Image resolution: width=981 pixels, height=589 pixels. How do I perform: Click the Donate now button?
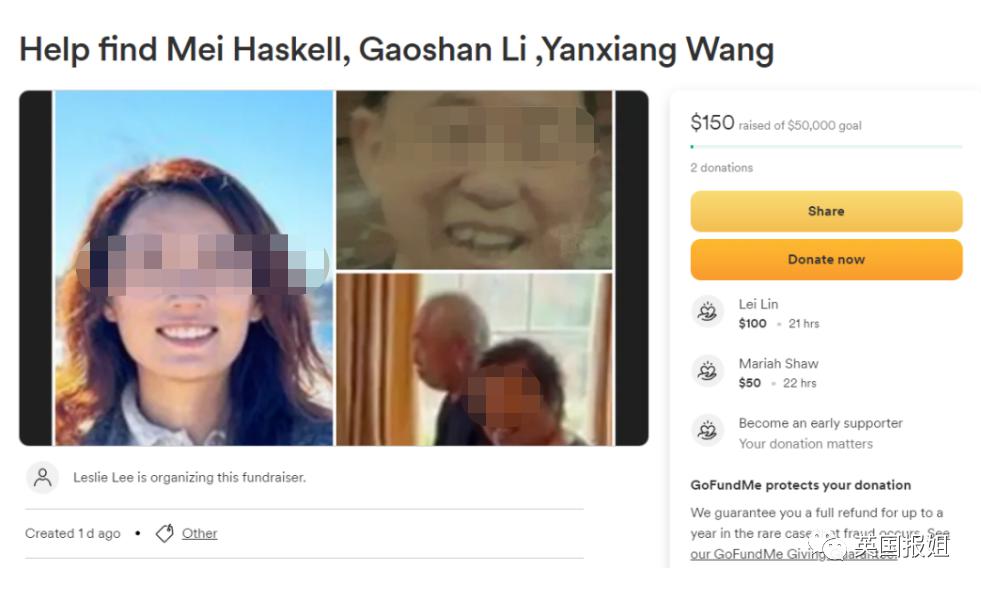click(x=826, y=260)
